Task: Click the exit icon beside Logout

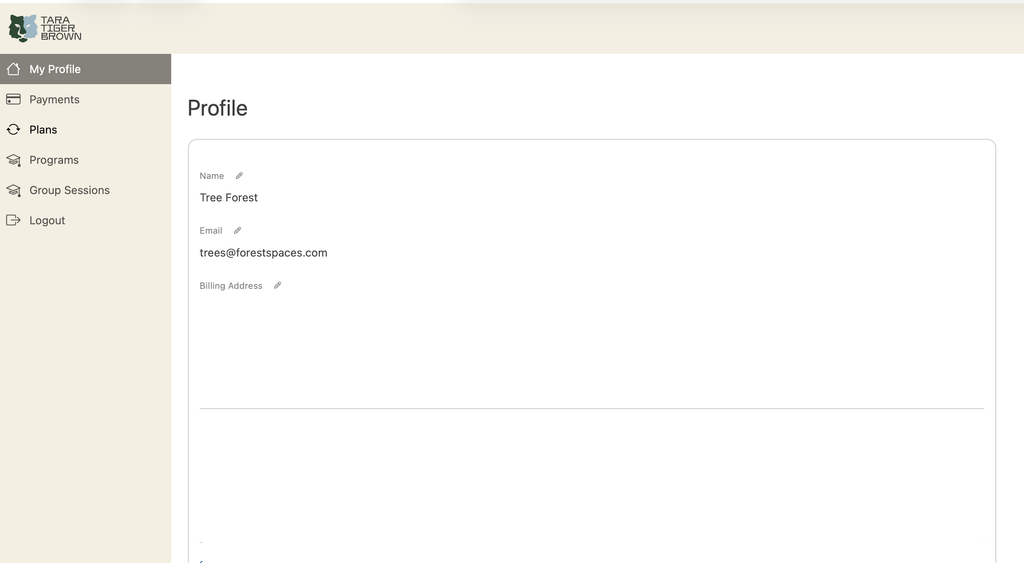Action: 13,220
